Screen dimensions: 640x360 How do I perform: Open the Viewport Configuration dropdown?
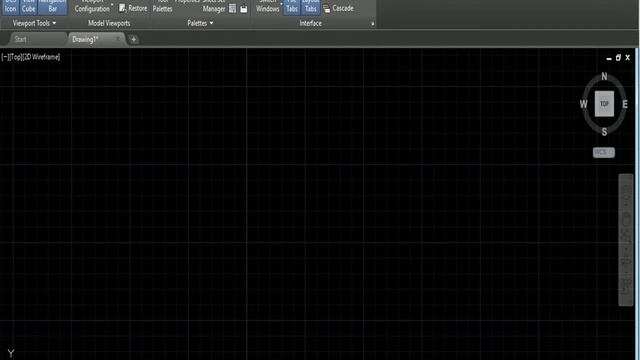(x=93, y=7)
